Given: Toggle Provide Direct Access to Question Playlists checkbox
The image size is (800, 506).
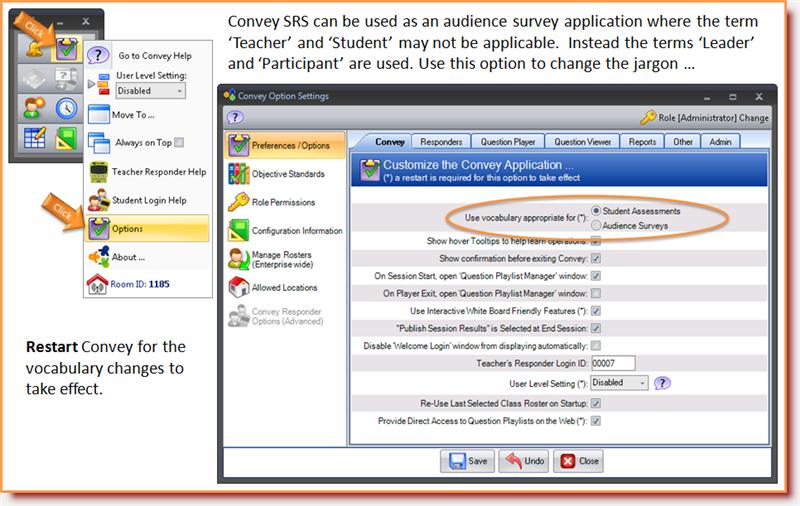Looking at the screenshot, I should pyautogui.click(x=595, y=421).
